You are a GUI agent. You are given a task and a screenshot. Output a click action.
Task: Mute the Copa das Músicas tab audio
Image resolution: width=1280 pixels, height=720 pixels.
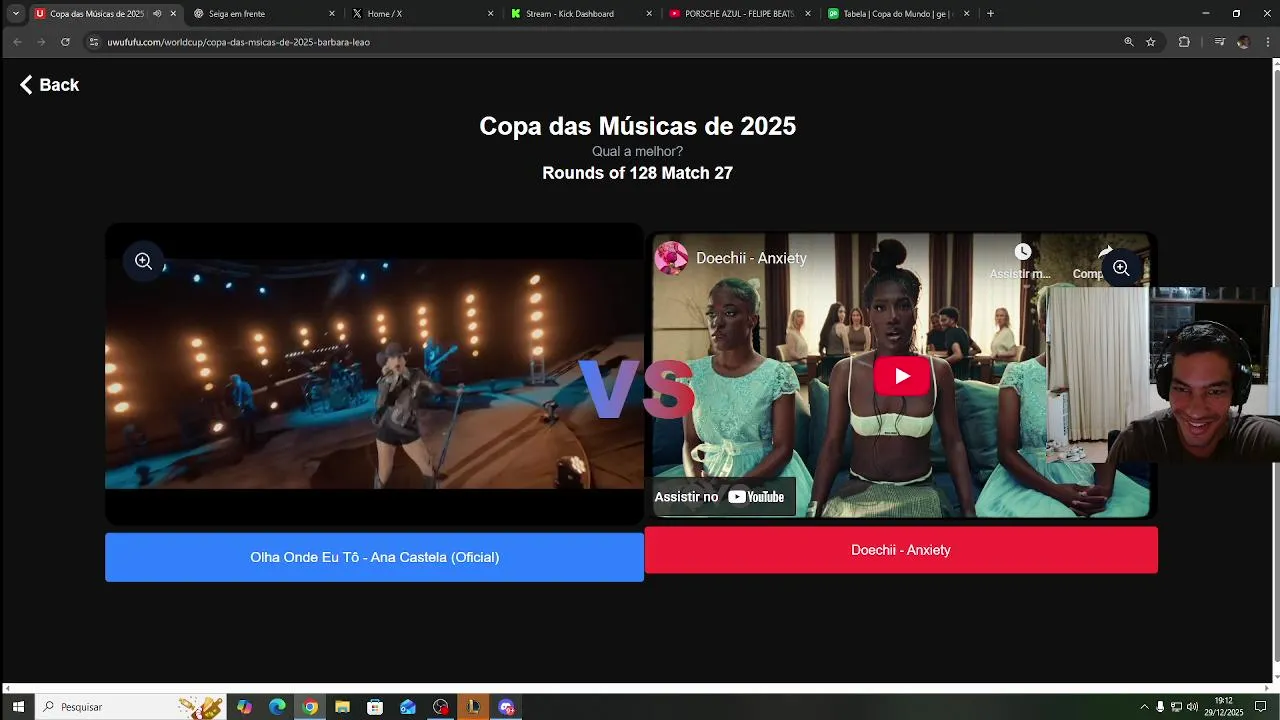point(157,14)
